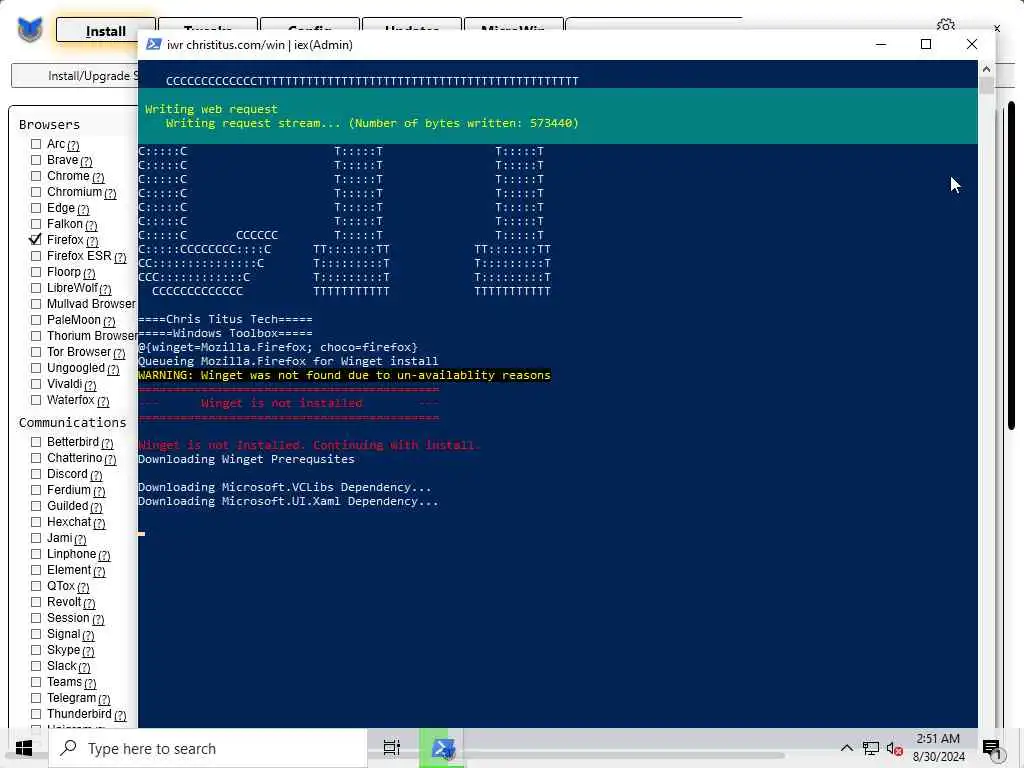Open the Telegram (?) help link

coord(104,699)
